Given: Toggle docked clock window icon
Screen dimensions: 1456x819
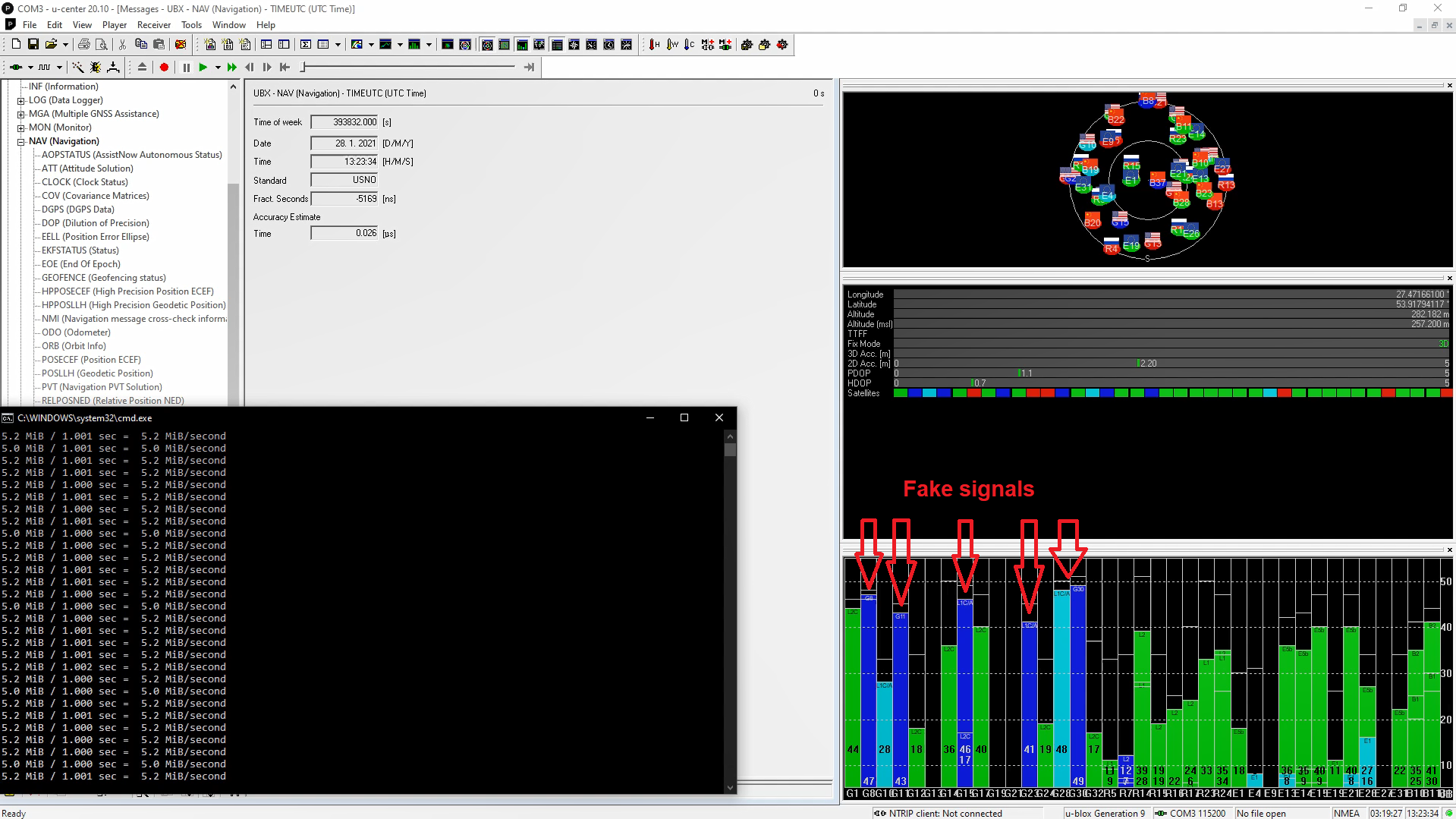Looking at the screenshot, I should pos(609,45).
